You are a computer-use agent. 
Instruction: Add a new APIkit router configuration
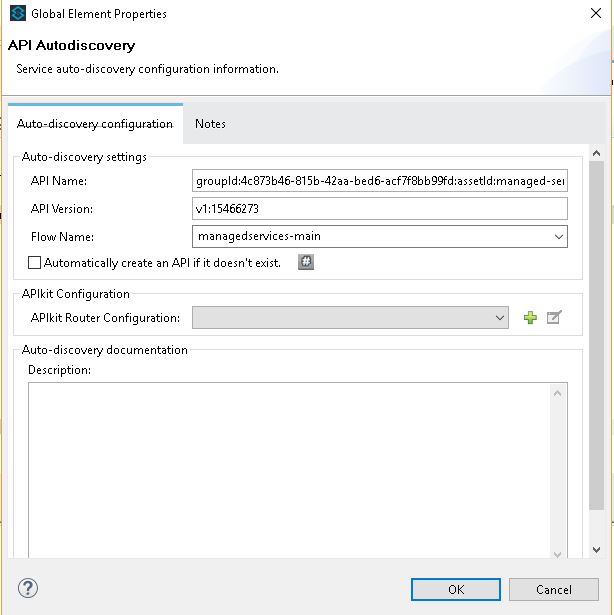coord(530,318)
